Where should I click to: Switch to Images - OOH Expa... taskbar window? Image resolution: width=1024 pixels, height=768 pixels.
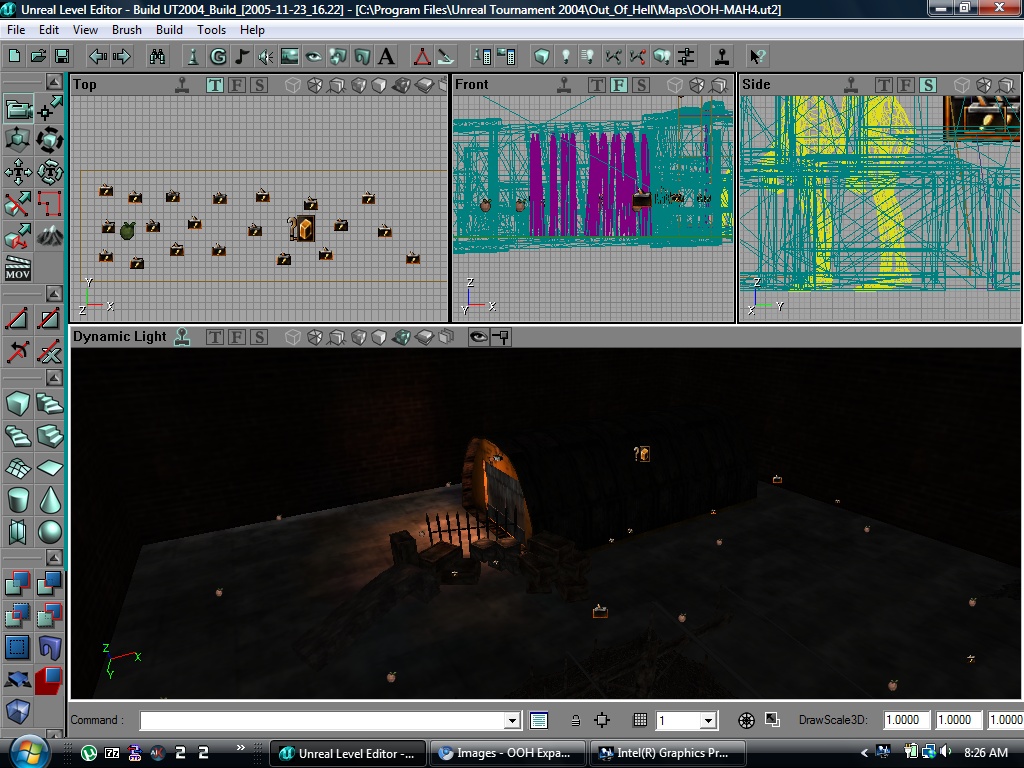tap(509, 753)
